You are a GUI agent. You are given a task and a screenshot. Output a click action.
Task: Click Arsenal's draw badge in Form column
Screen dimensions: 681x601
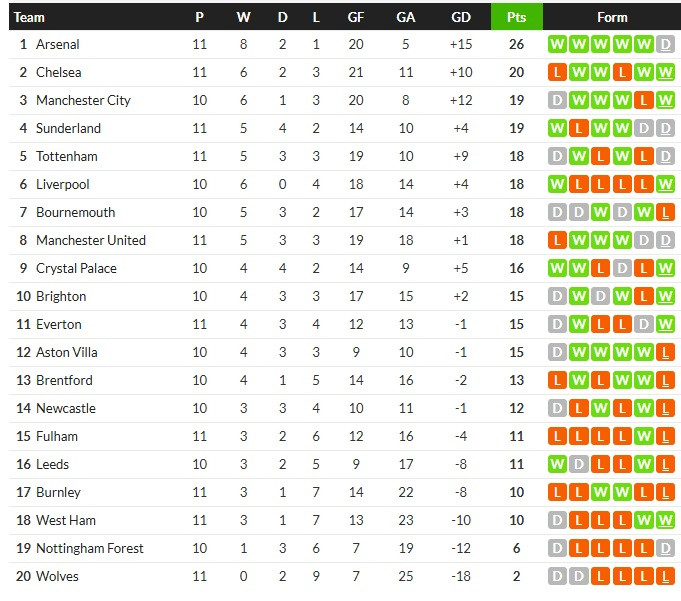666,44
